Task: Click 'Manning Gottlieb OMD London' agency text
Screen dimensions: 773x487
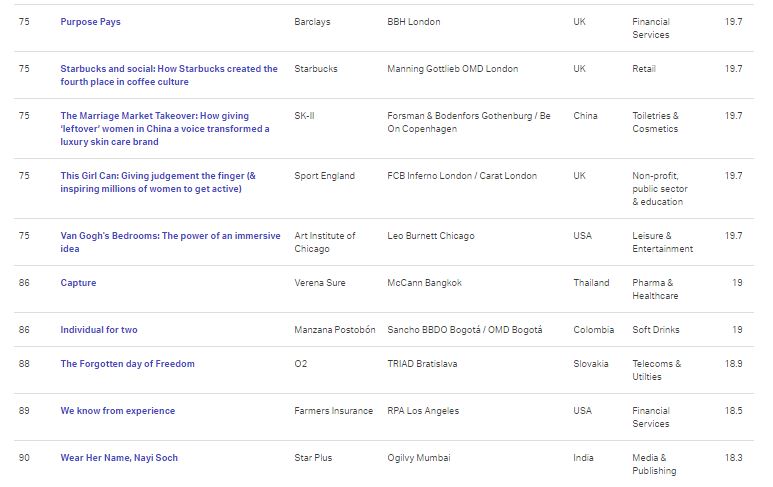Action: point(453,69)
